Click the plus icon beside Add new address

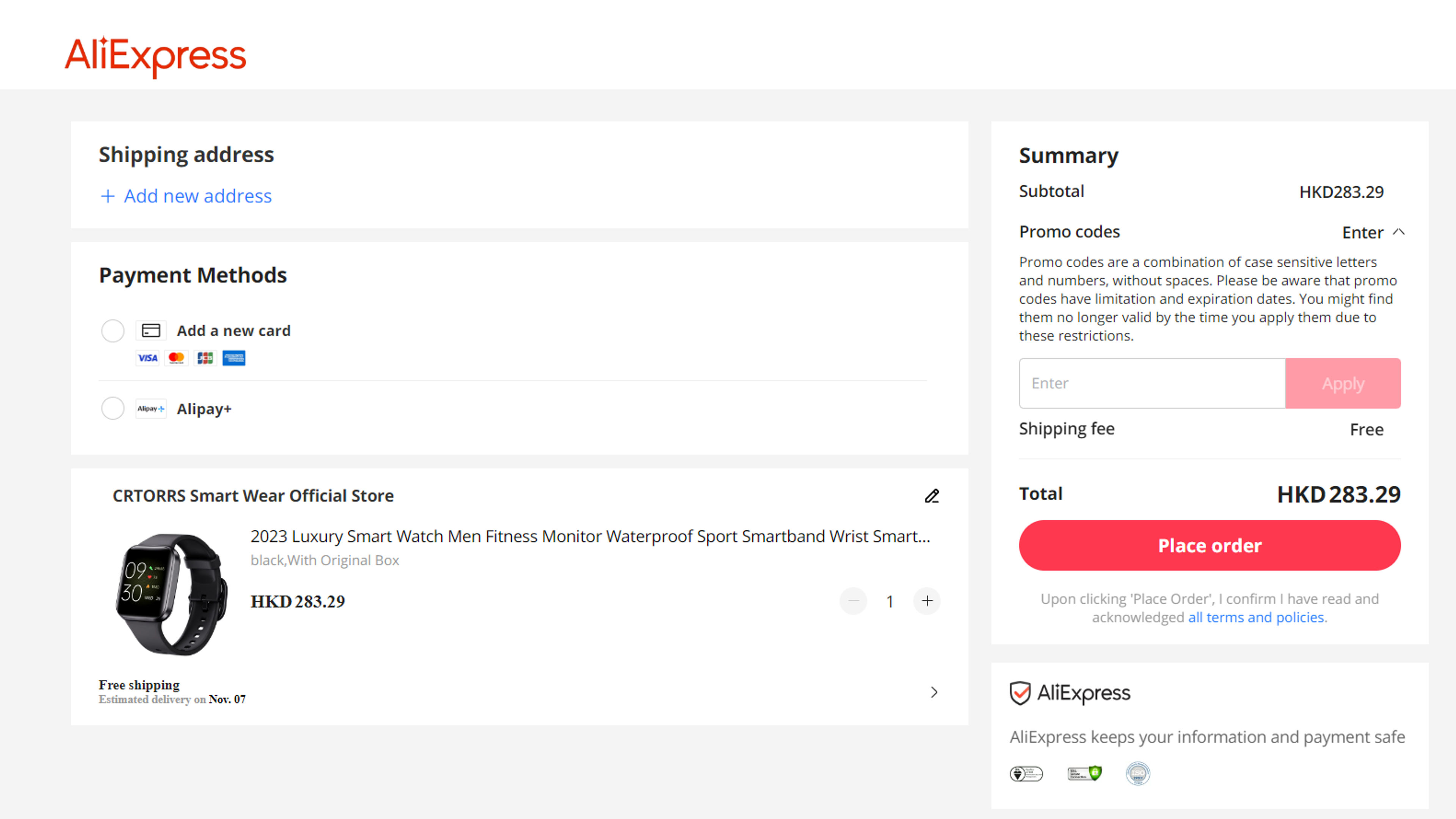click(x=107, y=196)
